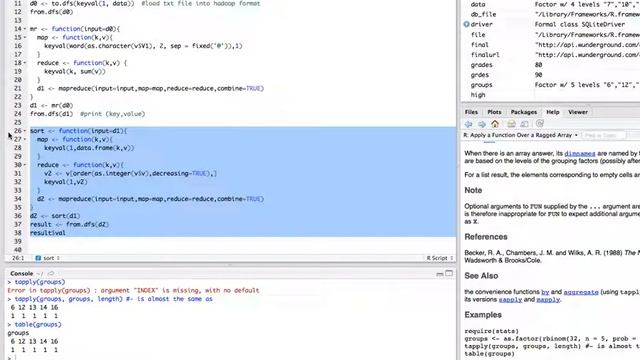
Task: Click the Find in Topic search field
Action: [604, 135]
